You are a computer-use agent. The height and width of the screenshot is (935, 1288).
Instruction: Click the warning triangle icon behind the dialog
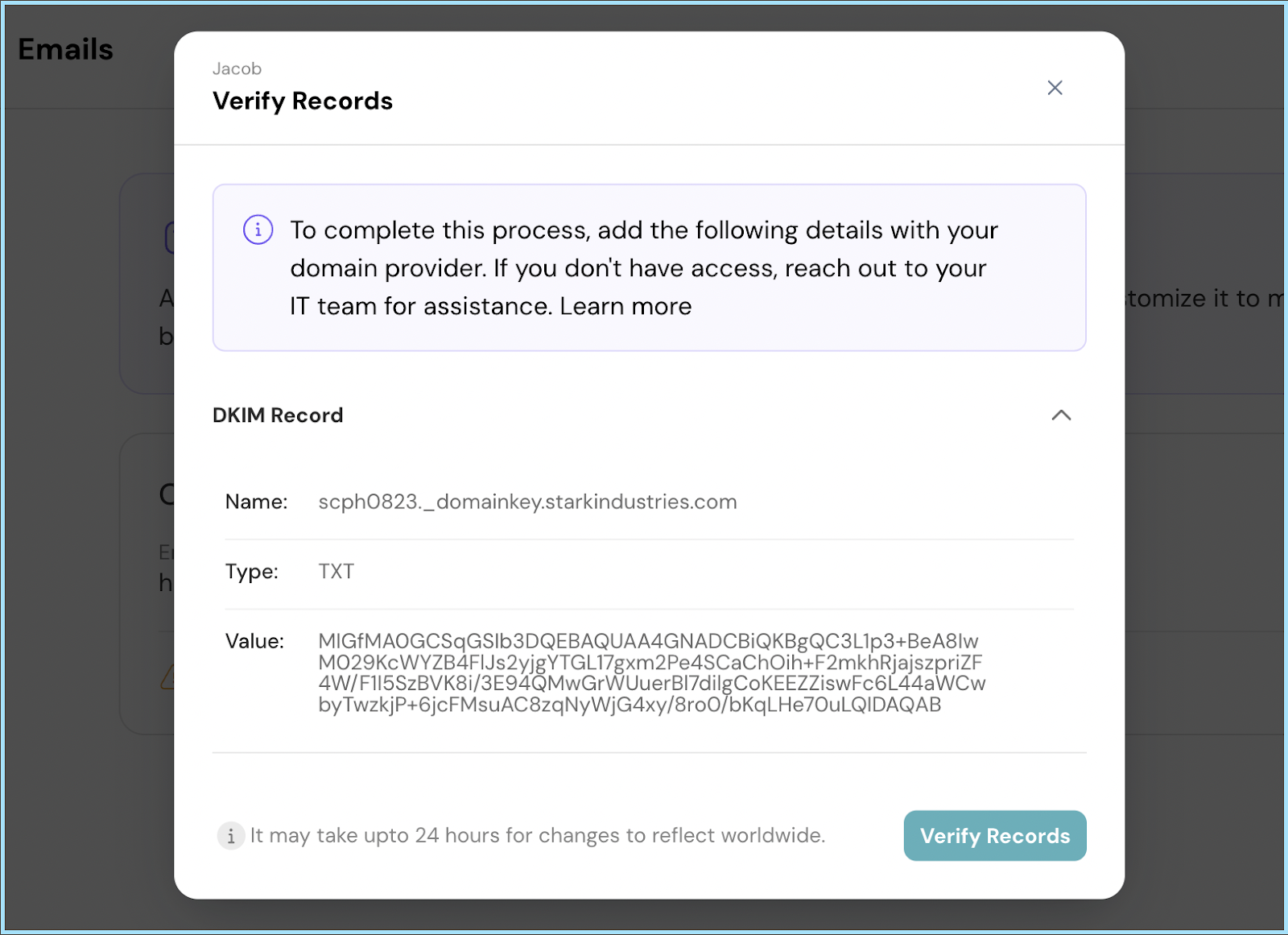[x=167, y=678]
